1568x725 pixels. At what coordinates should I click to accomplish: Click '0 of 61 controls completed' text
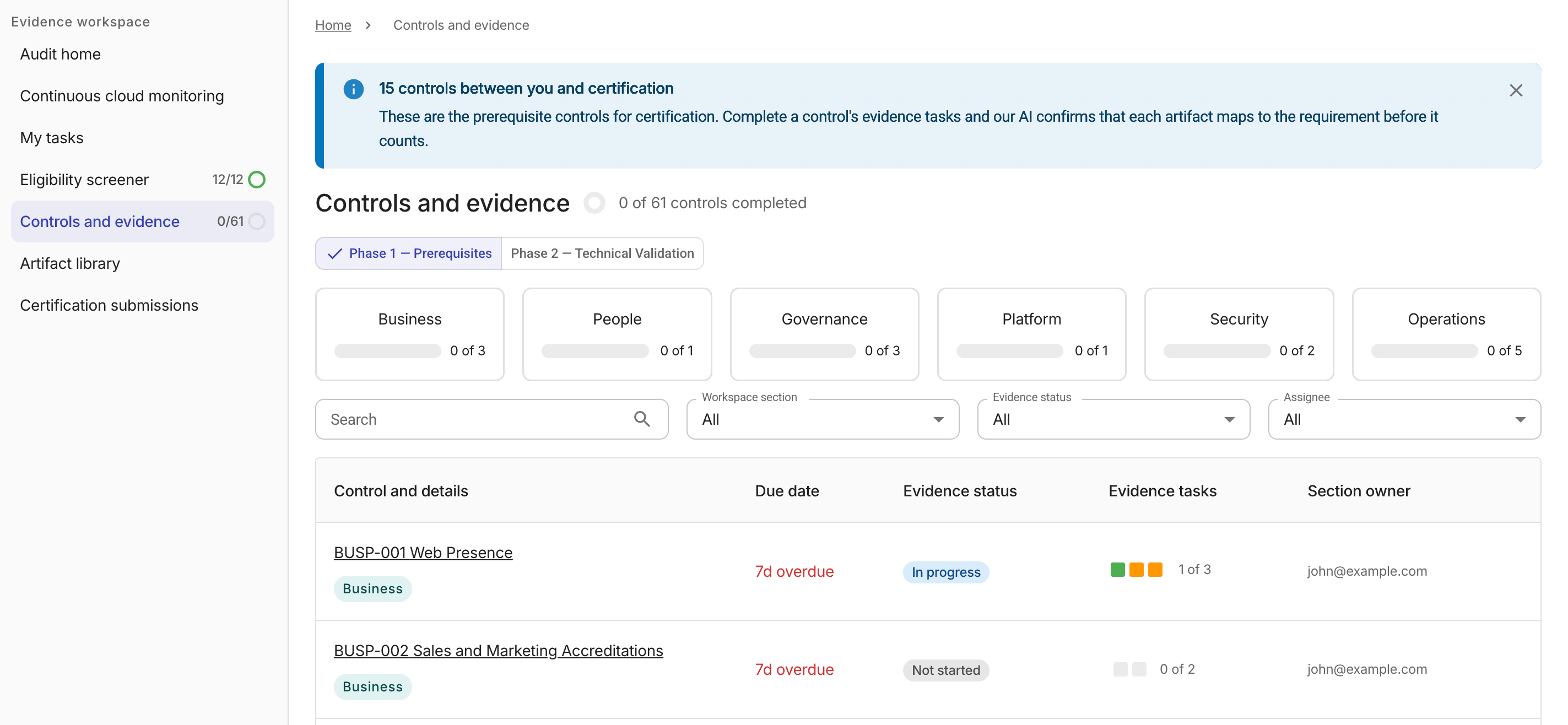tap(712, 203)
